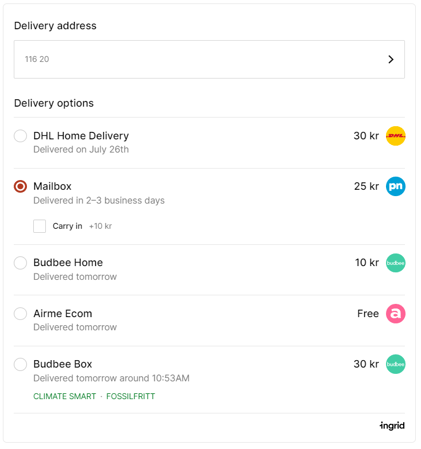Click the Budbee Home carrier logo
Viewport: 421px width, 449px height.
[395, 263]
